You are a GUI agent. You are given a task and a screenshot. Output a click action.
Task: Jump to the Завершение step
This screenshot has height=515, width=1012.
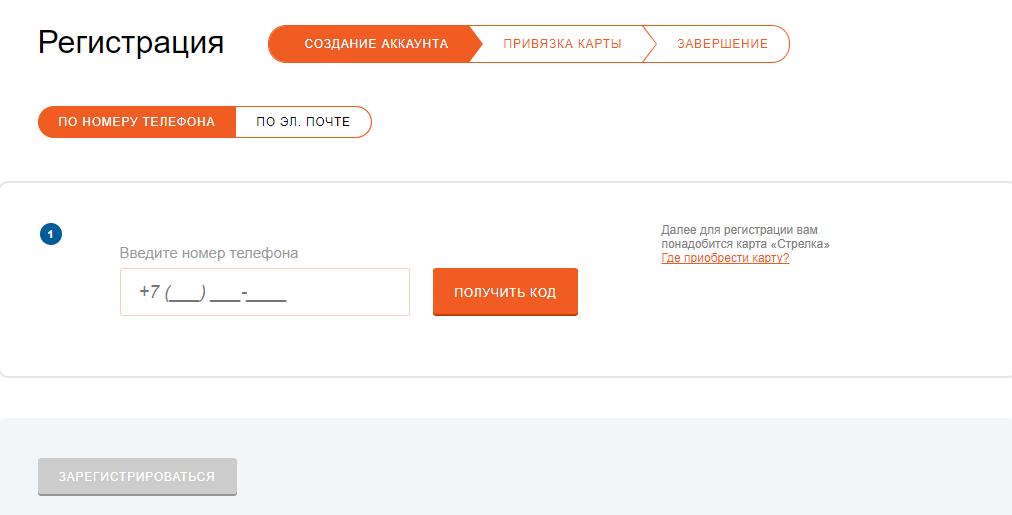pyautogui.click(x=722, y=44)
